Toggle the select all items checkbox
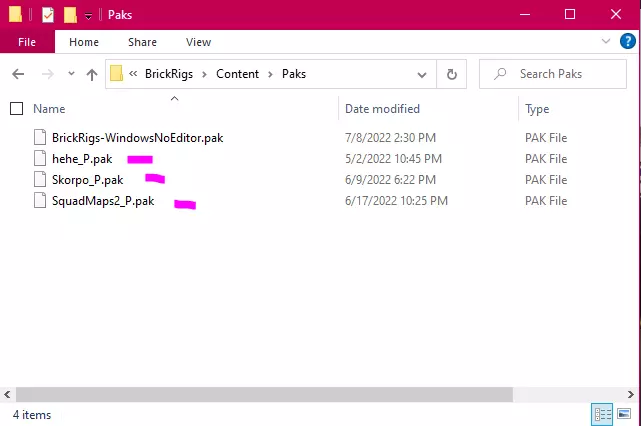Screen dimensions: 641x426 16,109
